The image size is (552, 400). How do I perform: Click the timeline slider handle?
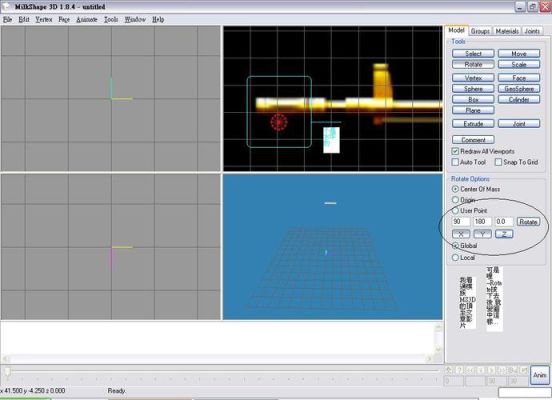(7, 371)
